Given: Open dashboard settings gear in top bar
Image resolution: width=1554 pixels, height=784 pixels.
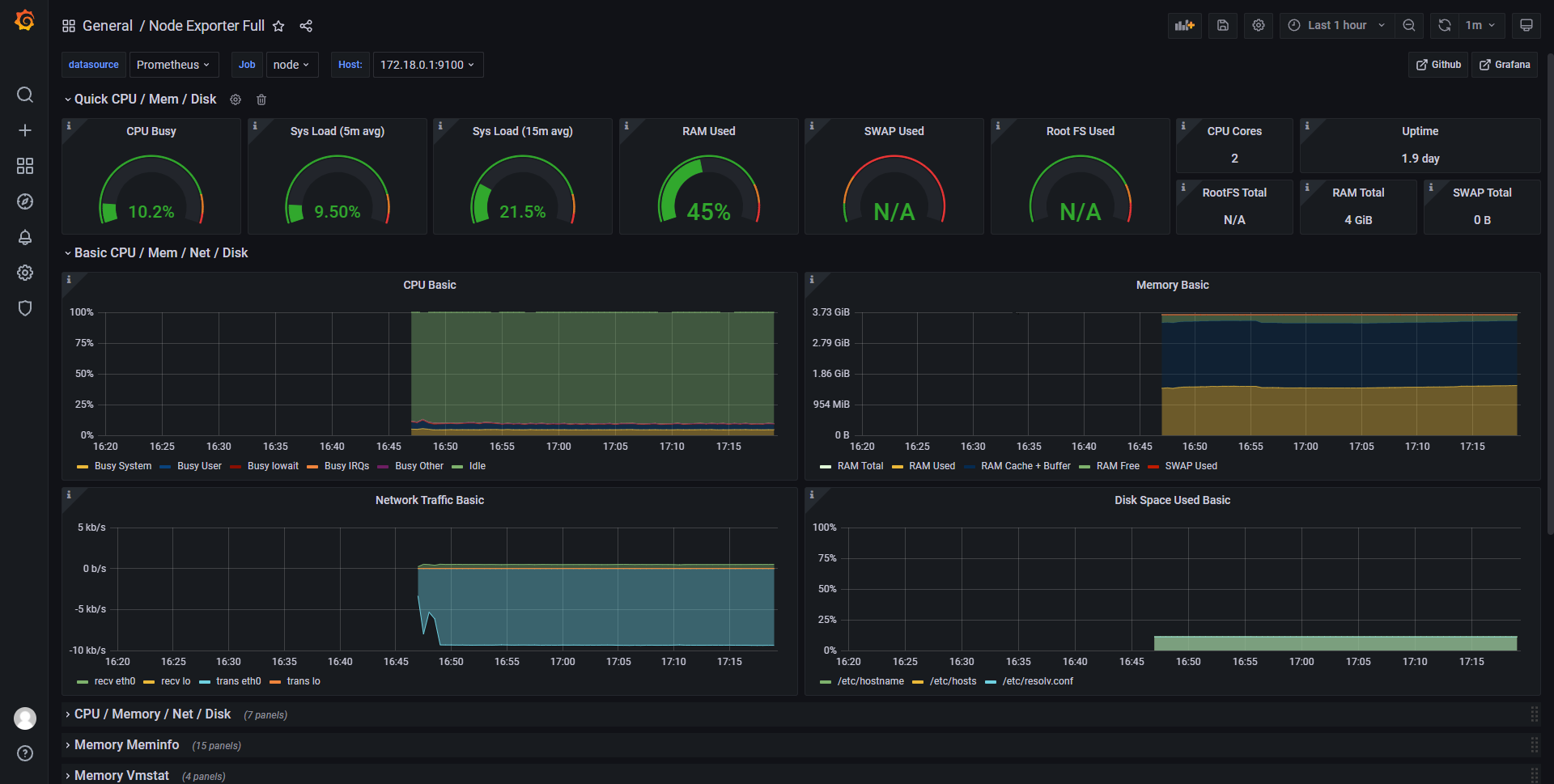Looking at the screenshot, I should (x=1259, y=25).
